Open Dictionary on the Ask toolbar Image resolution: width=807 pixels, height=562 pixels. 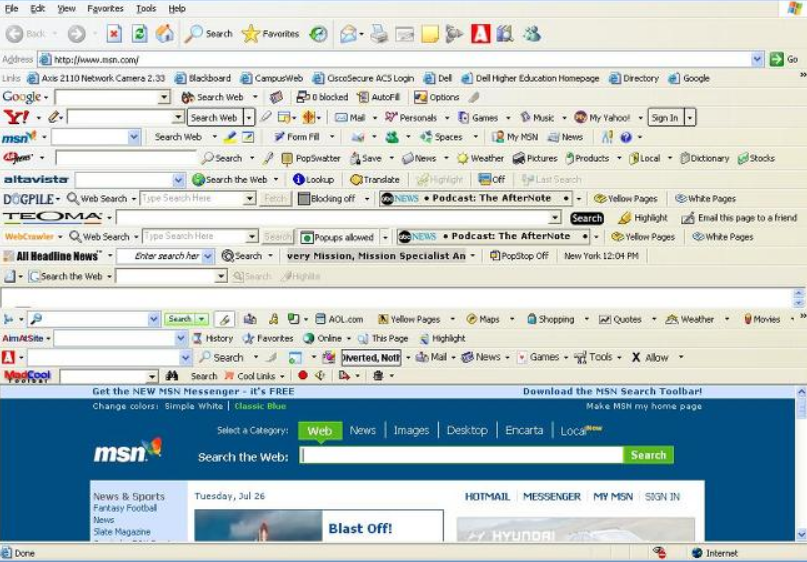[x=705, y=159]
